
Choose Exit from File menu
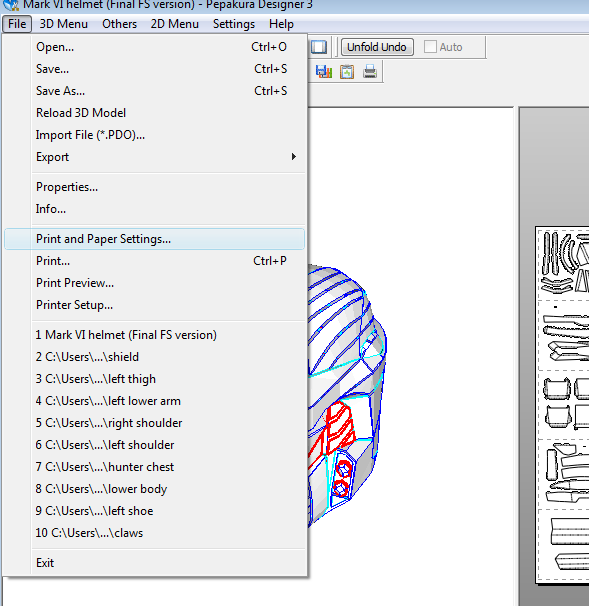pyautogui.click(x=155, y=563)
